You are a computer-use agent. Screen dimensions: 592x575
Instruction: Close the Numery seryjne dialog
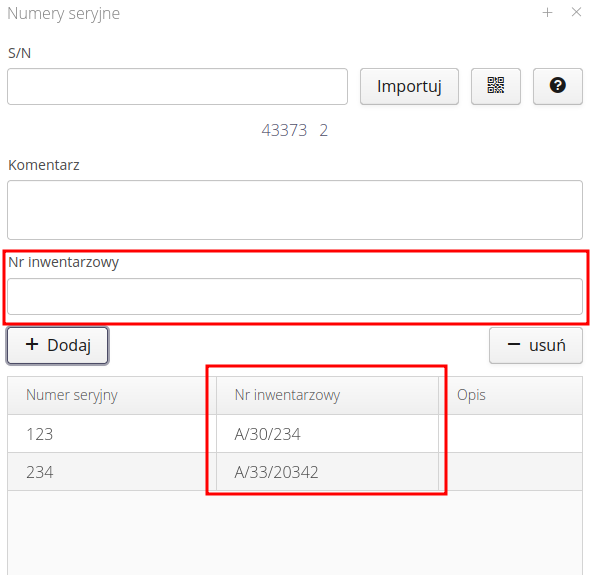click(x=576, y=12)
